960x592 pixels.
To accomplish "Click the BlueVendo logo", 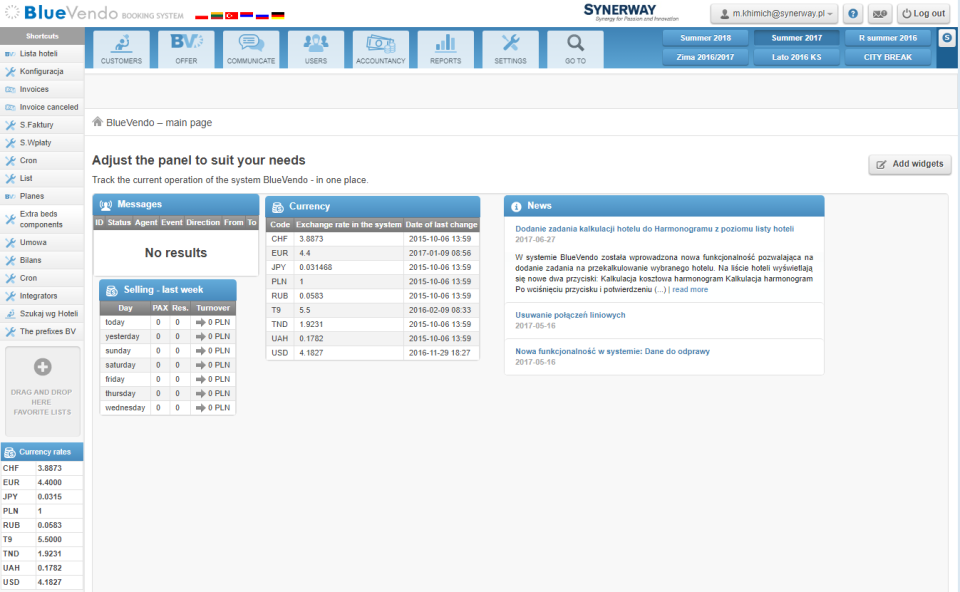I will (x=94, y=13).
